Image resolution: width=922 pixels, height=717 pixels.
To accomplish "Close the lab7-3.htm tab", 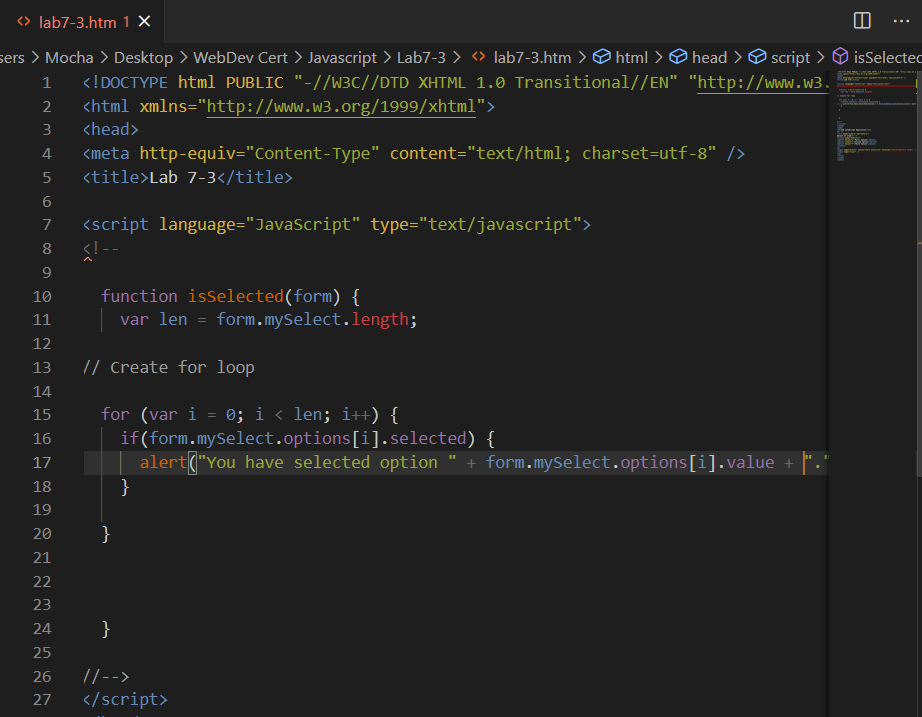I will [x=145, y=22].
